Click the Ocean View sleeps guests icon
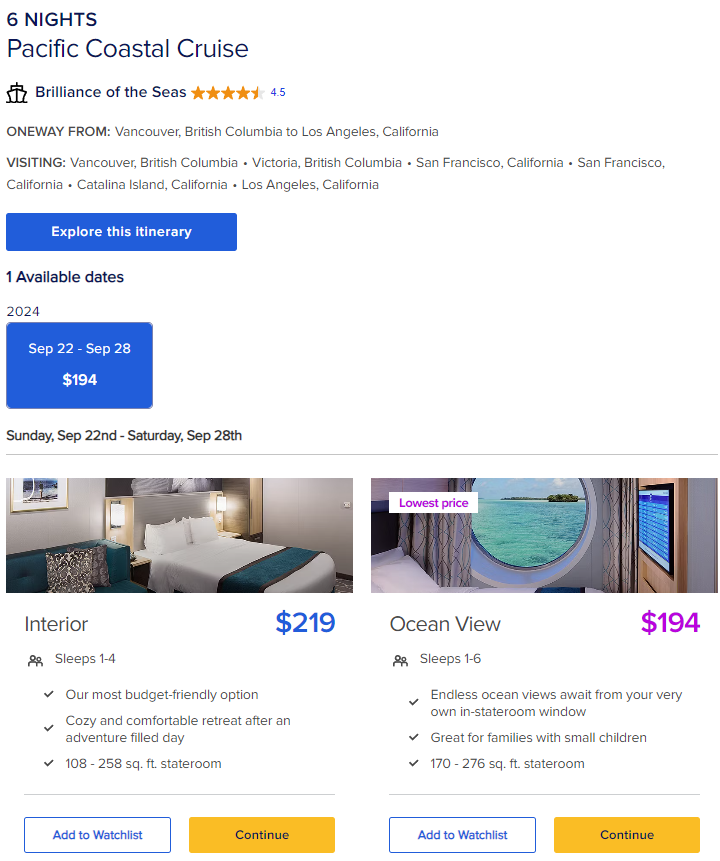Viewport: 720px width, 861px height. [400, 660]
